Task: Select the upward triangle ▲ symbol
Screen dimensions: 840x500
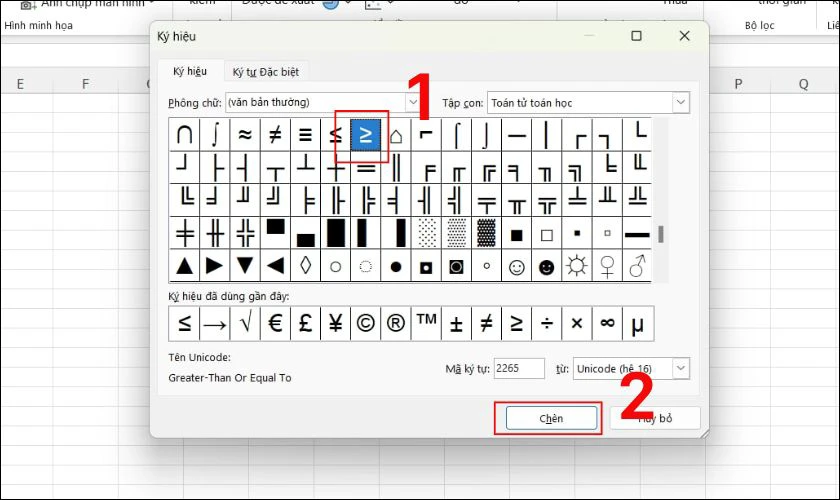Action: (x=184, y=265)
